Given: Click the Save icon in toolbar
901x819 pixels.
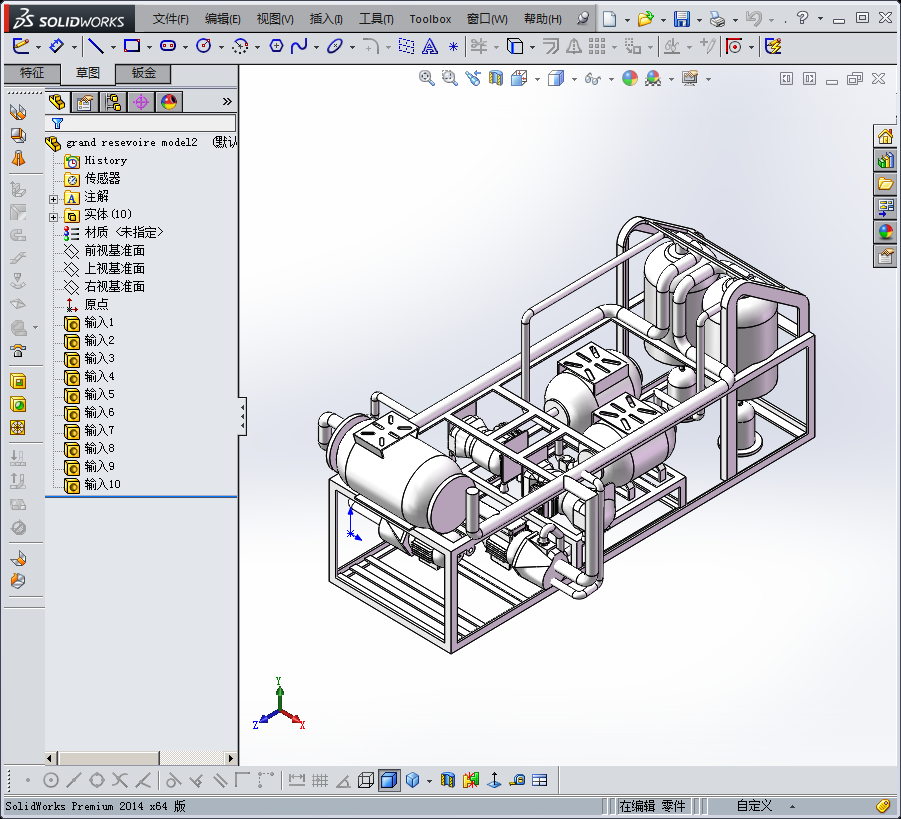Looking at the screenshot, I should click(681, 19).
